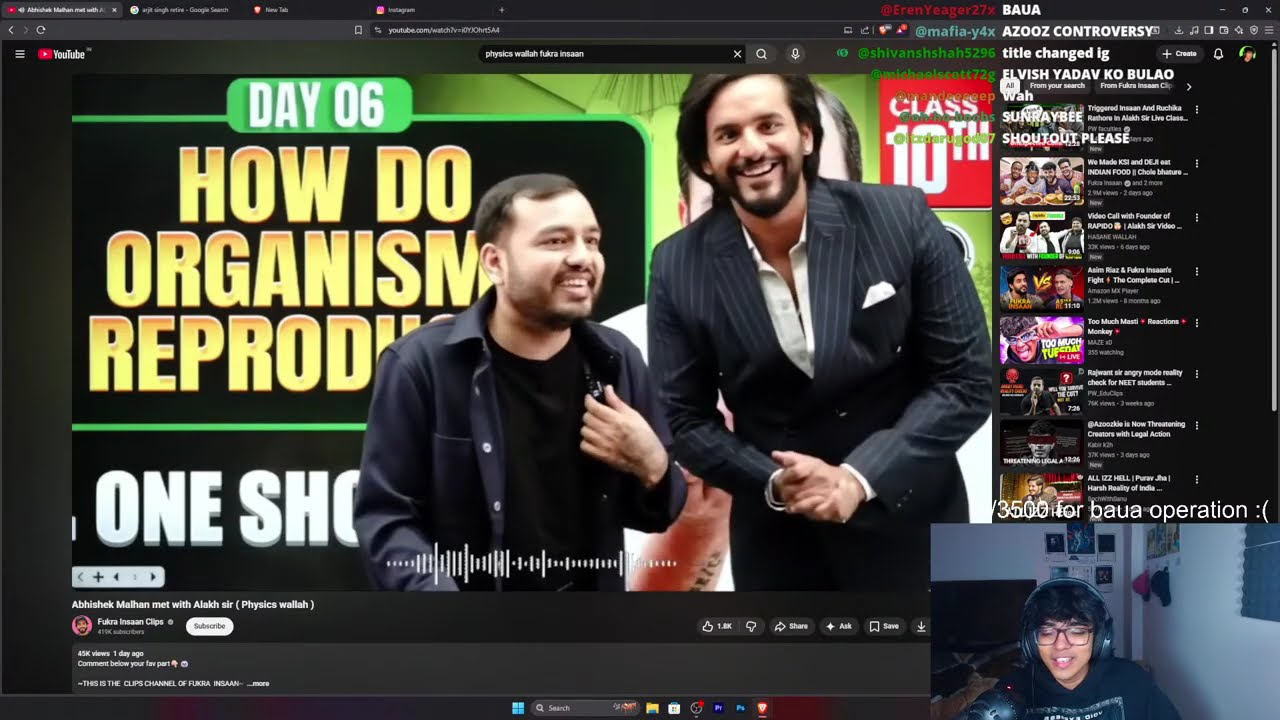Subscribe to Fukra Insaan Clips
Image resolution: width=1280 pixels, height=720 pixels.
pyautogui.click(x=209, y=626)
